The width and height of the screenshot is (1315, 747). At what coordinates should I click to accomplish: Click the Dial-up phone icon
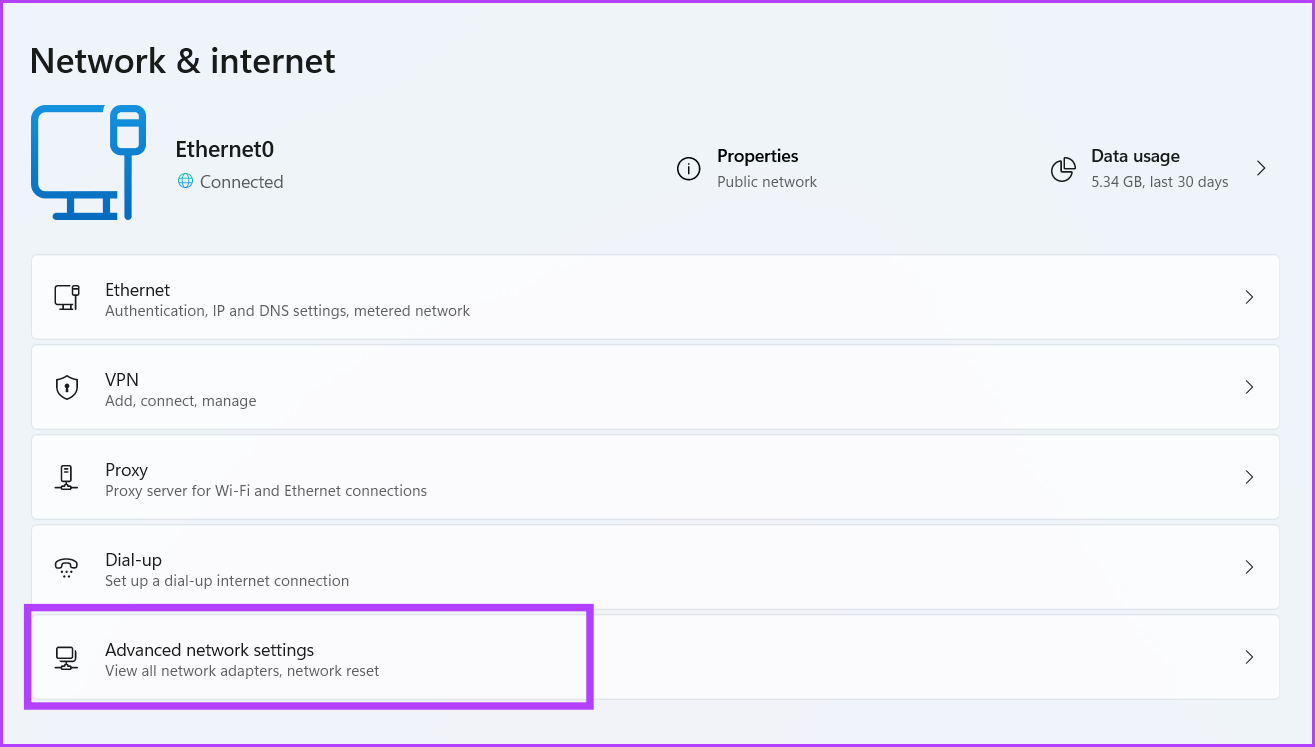(x=66, y=567)
